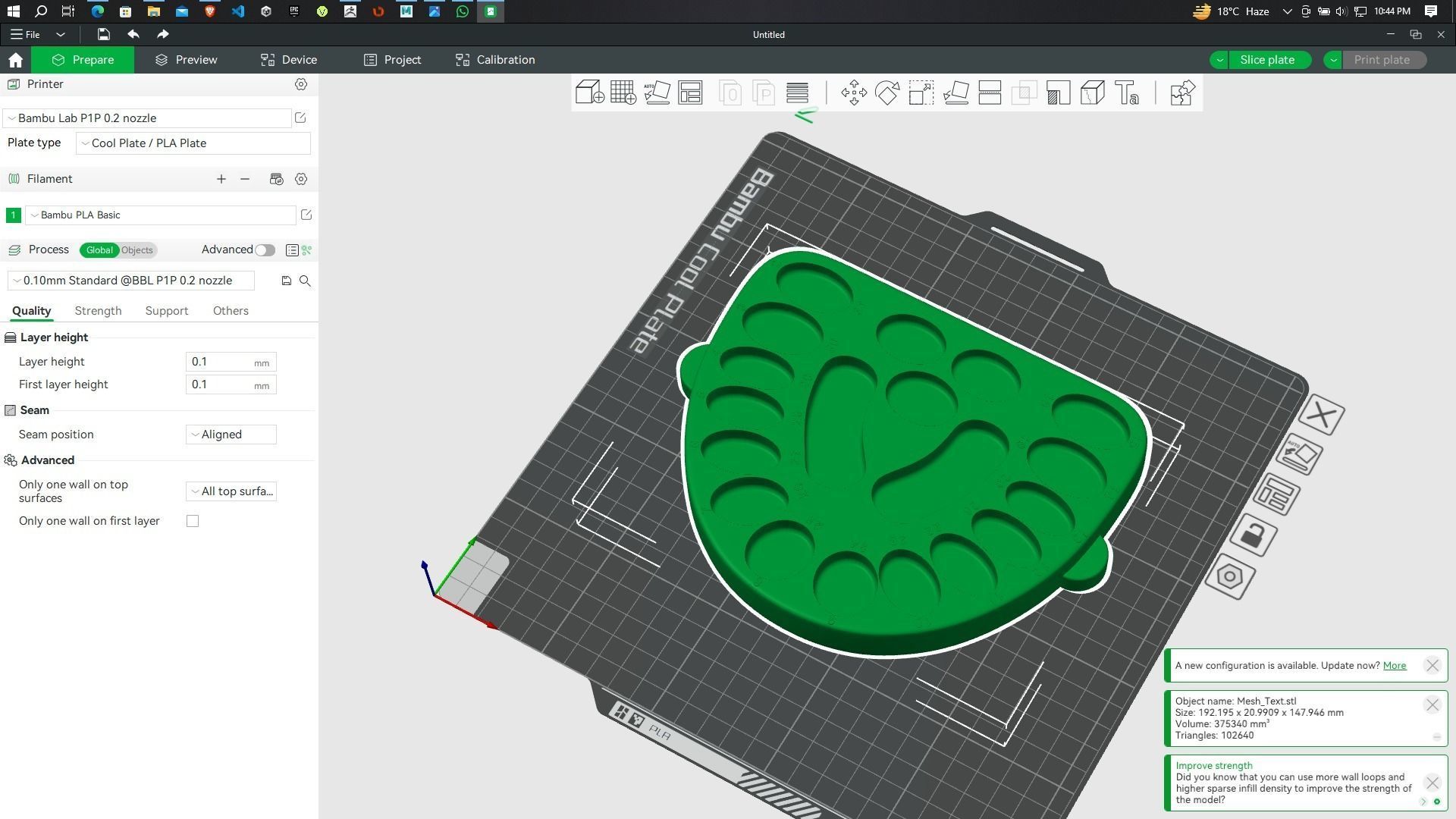Select the Text shape tool

1127,93
